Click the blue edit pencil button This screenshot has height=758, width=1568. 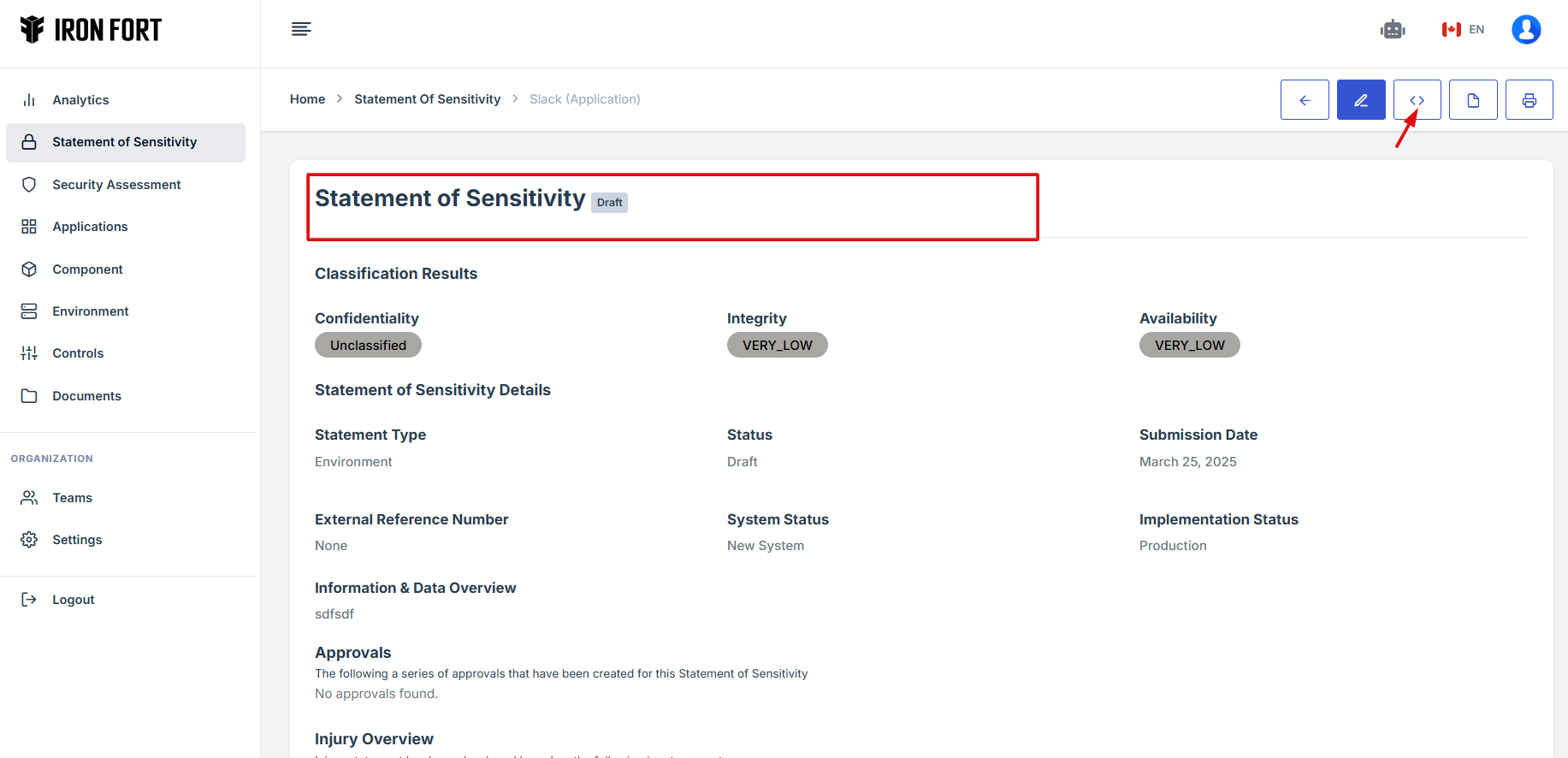click(x=1361, y=100)
